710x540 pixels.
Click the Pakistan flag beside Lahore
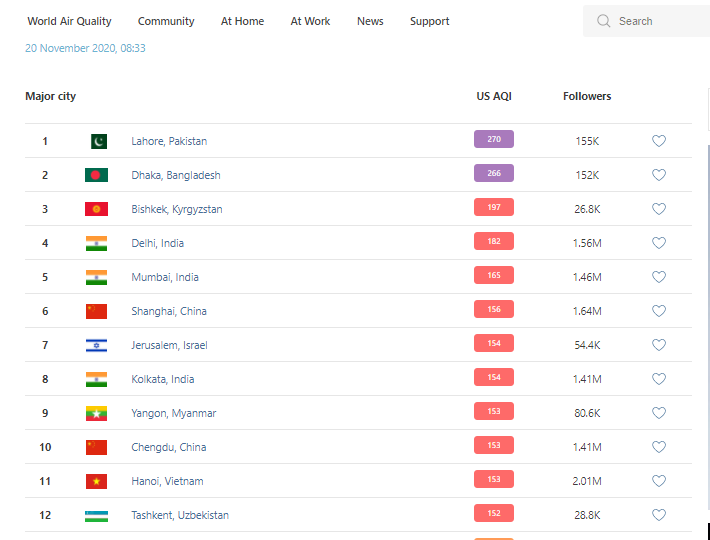point(97,141)
